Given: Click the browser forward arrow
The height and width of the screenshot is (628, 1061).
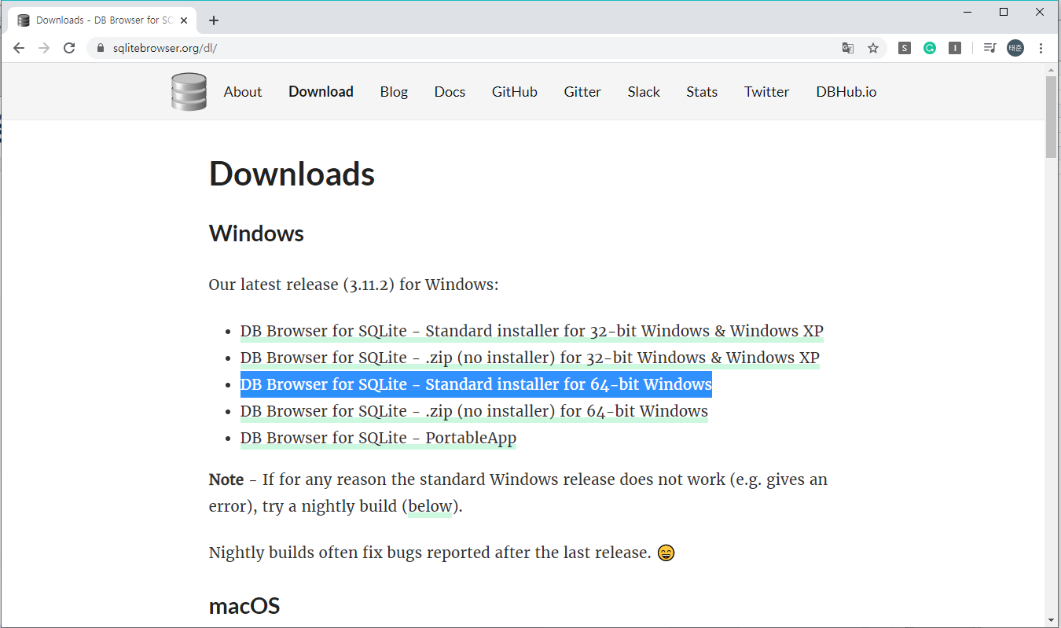Looking at the screenshot, I should [x=44, y=48].
